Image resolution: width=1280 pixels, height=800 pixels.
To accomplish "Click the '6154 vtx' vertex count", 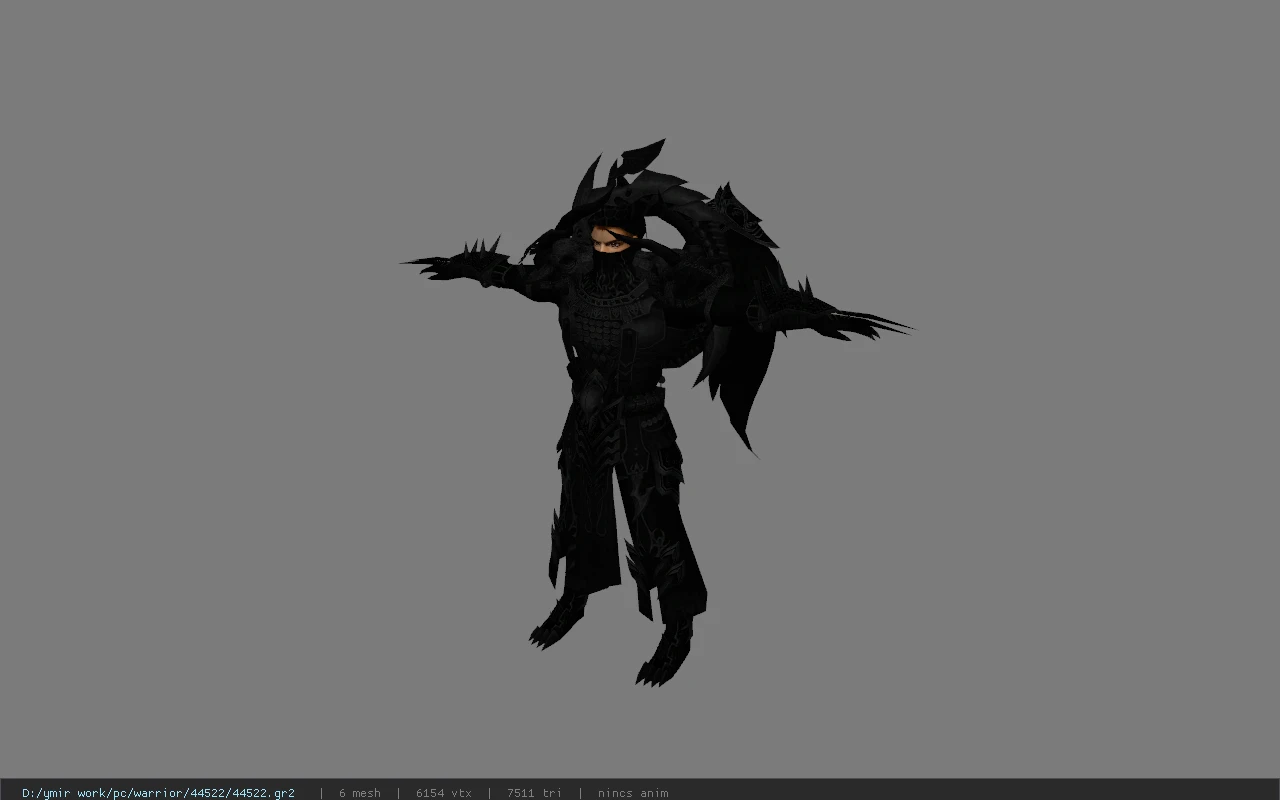I will [444, 793].
